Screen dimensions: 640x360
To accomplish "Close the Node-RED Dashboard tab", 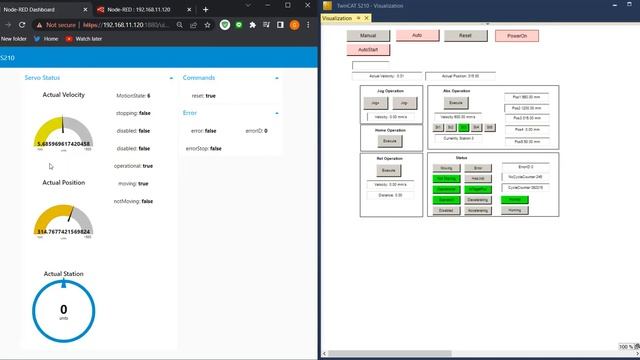I will point(85,9).
